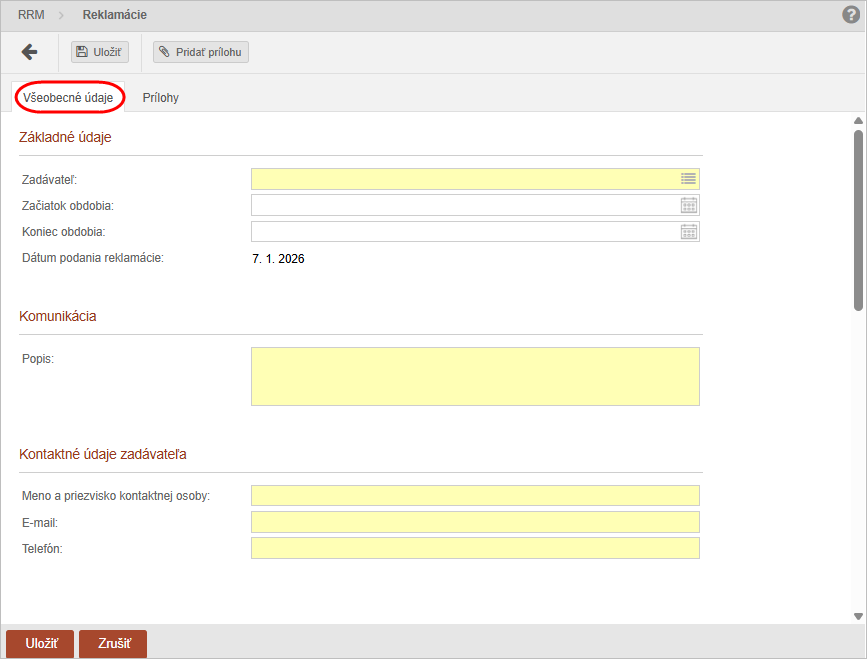Click into the Koniec obdobia date field
The image size is (867, 668).
[465, 232]
